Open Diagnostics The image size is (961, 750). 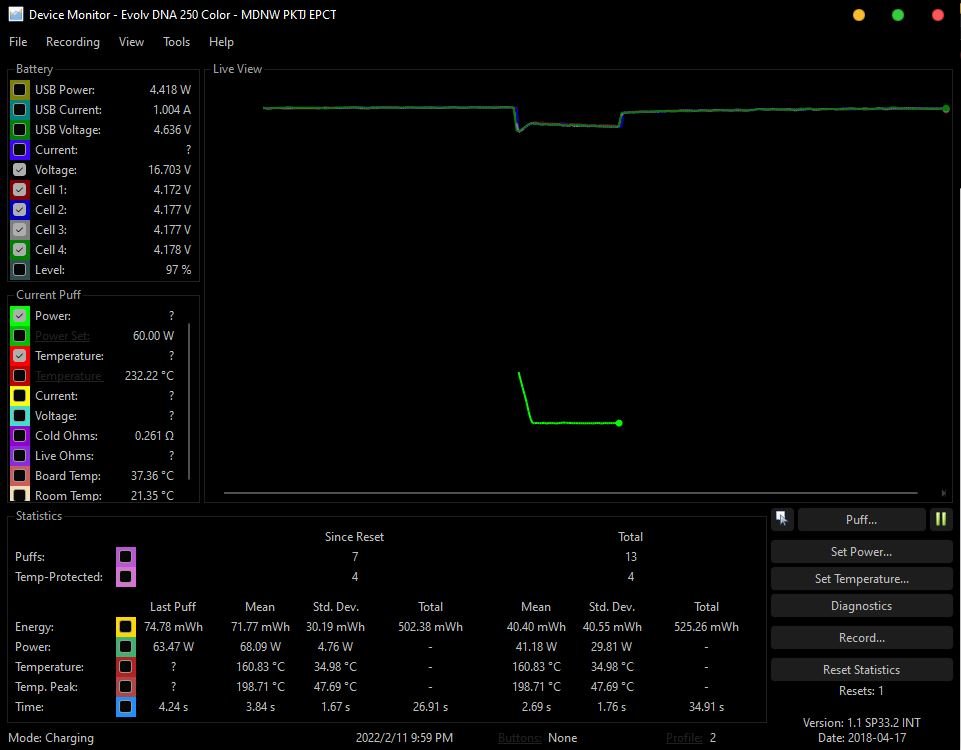click(861, 606)
